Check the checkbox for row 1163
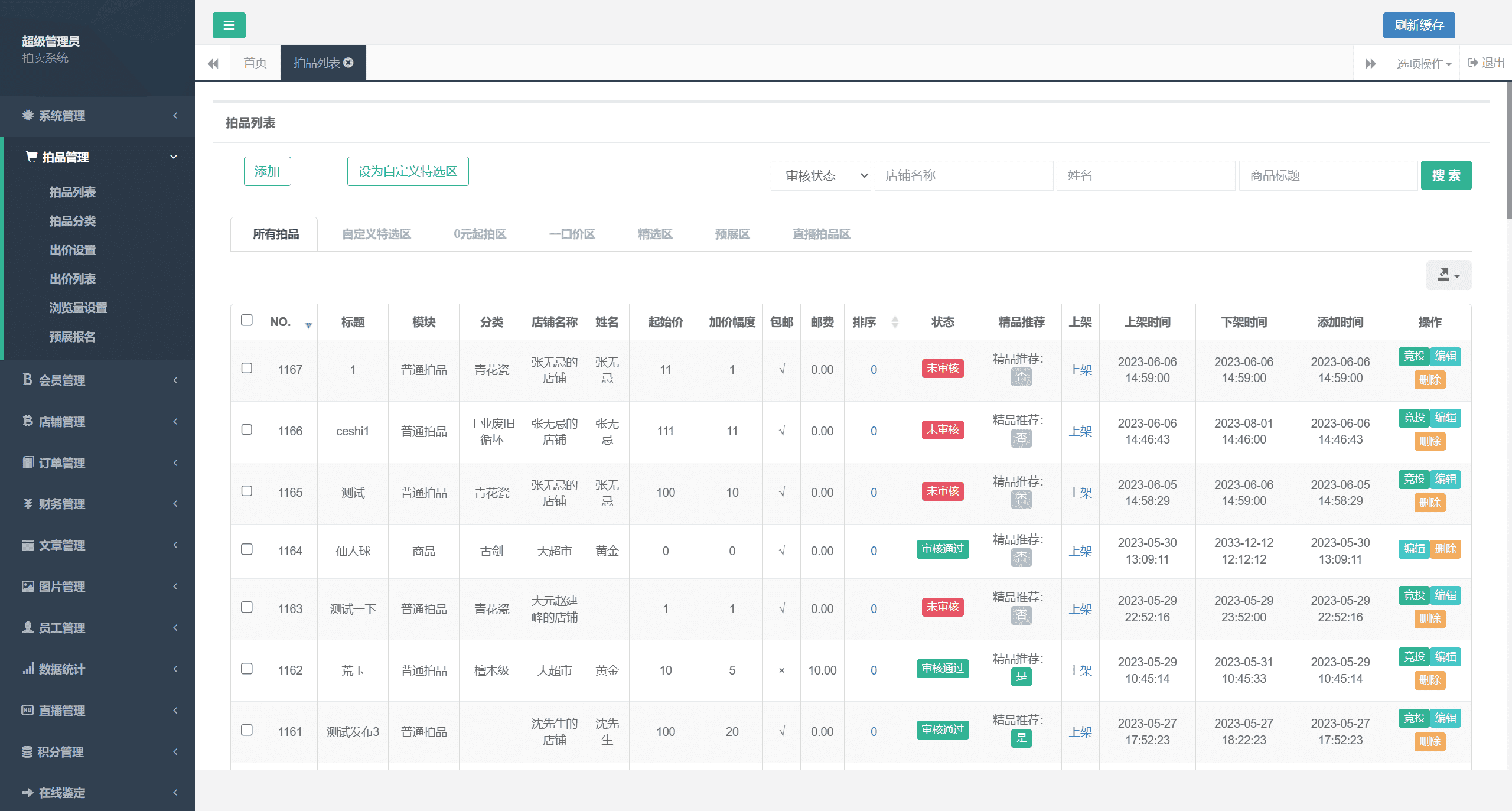 click(x=247, y=607)
